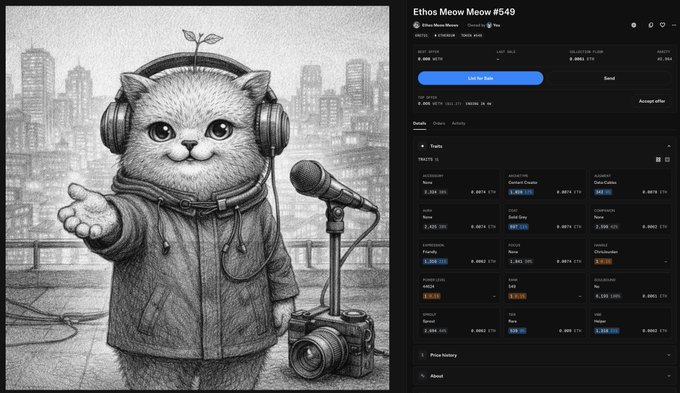Click the collection avatar beside Ethos Meow Meows
The width and height of the screenshot is (680, 393).
coord(416,25)
